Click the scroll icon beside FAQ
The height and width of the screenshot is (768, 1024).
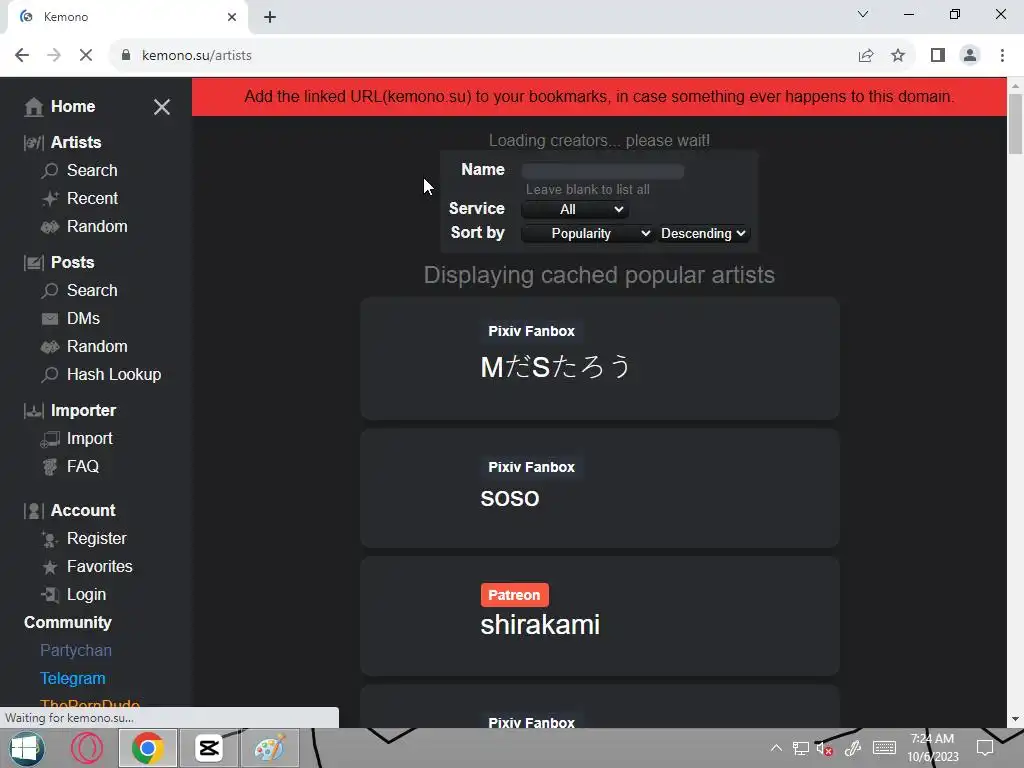[50, 467]
